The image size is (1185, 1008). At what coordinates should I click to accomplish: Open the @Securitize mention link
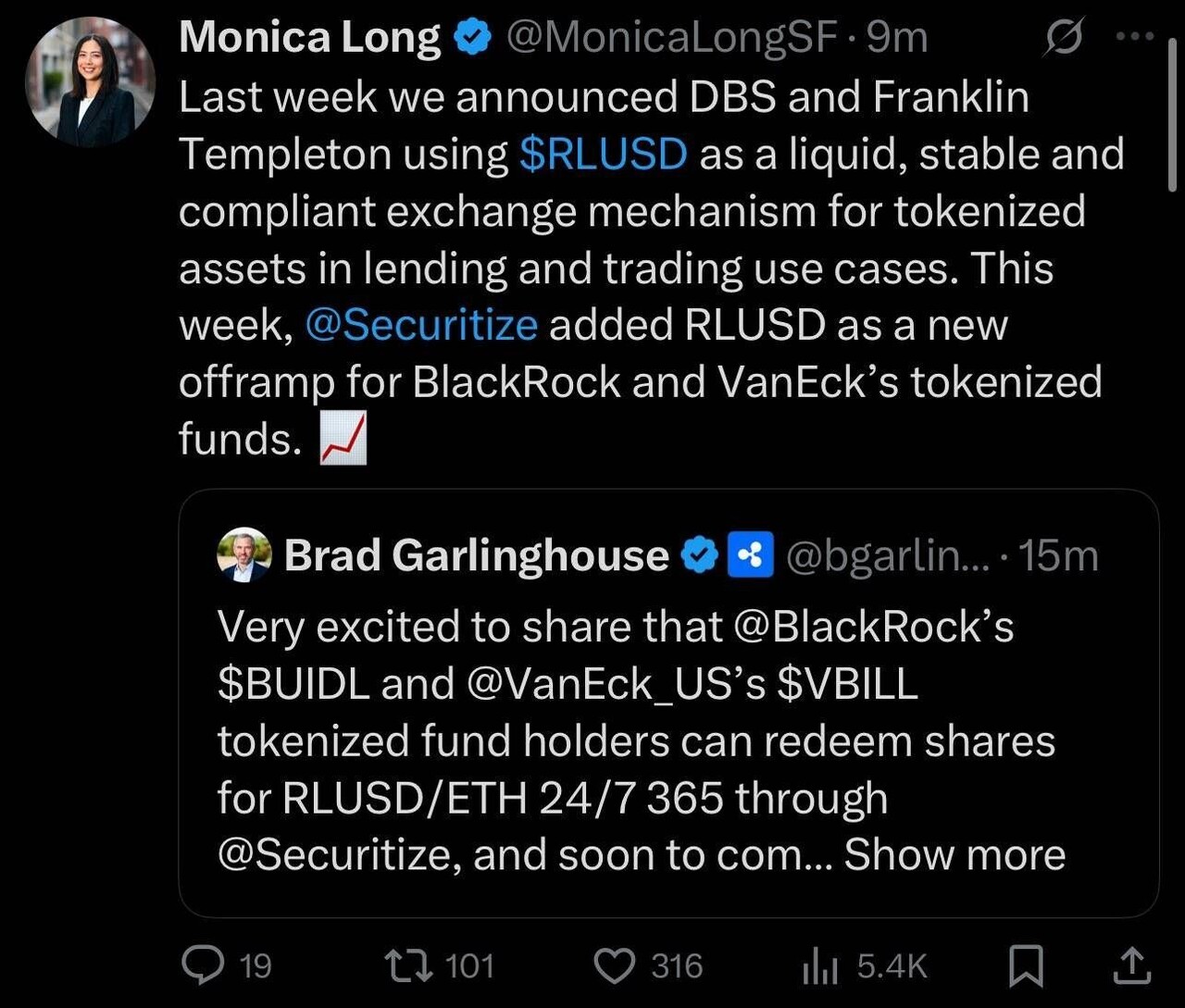point(421,325)
